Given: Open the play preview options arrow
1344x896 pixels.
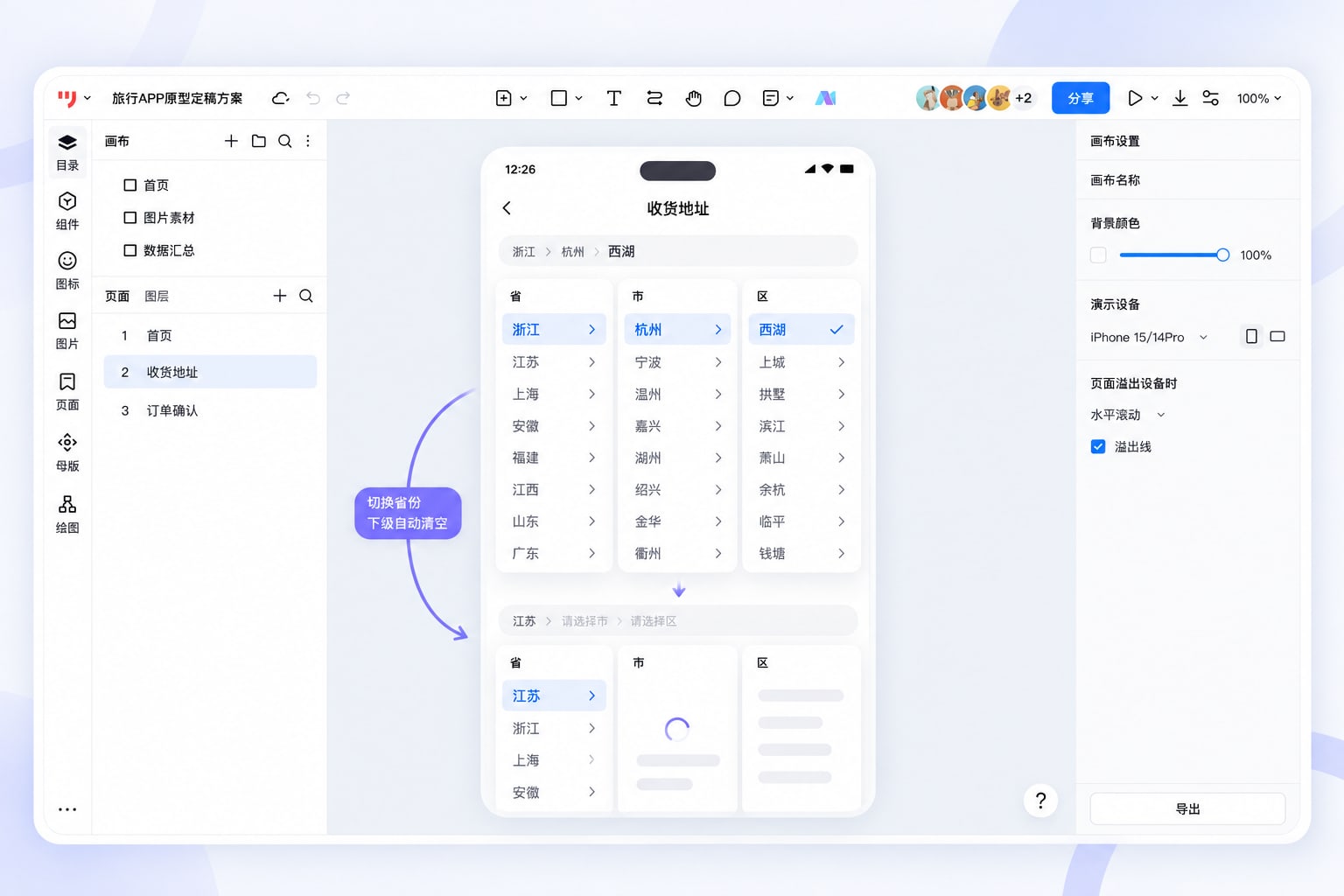Looking at the screenshot, I should [x=1155, y=98].
